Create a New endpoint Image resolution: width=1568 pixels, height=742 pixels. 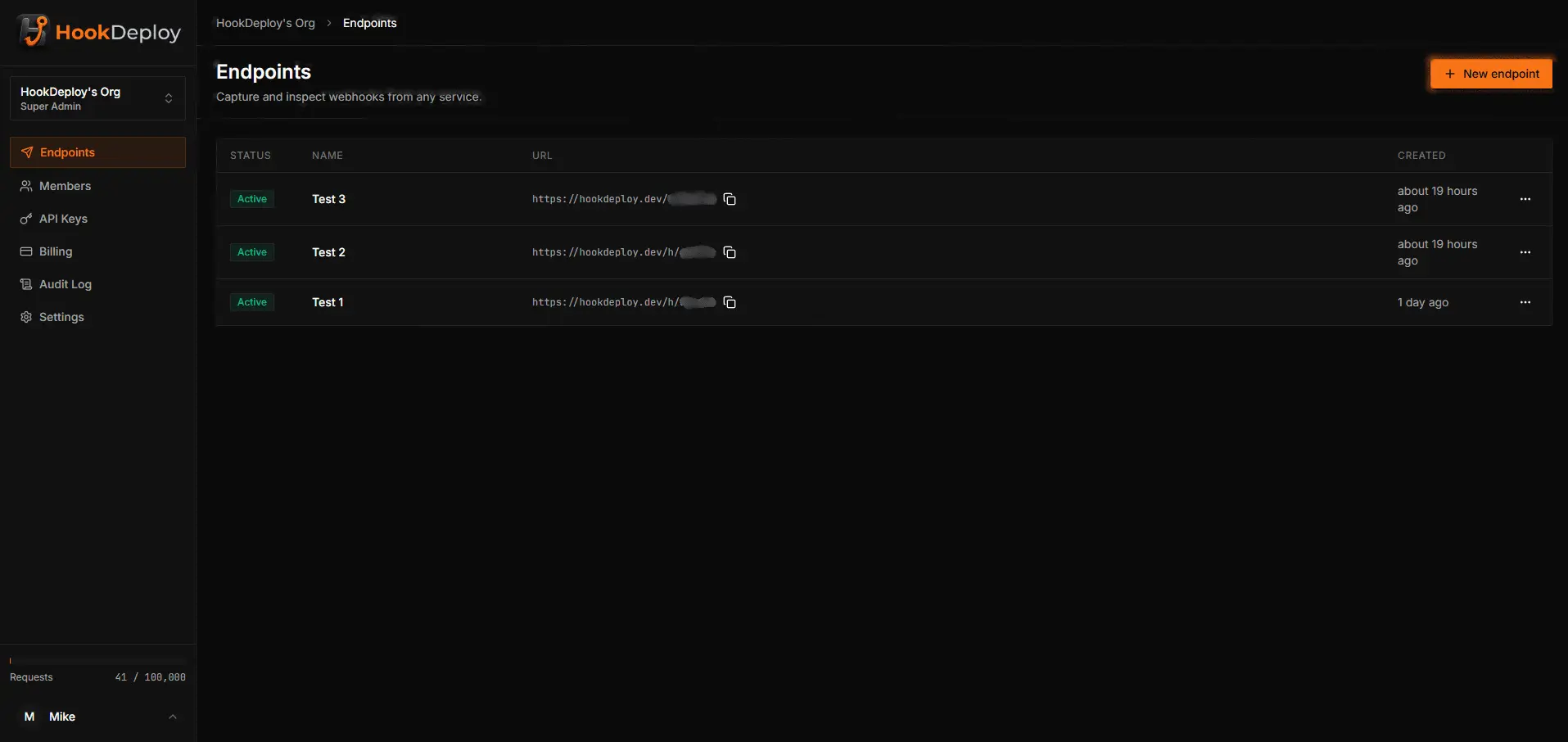pos(1491,74)
